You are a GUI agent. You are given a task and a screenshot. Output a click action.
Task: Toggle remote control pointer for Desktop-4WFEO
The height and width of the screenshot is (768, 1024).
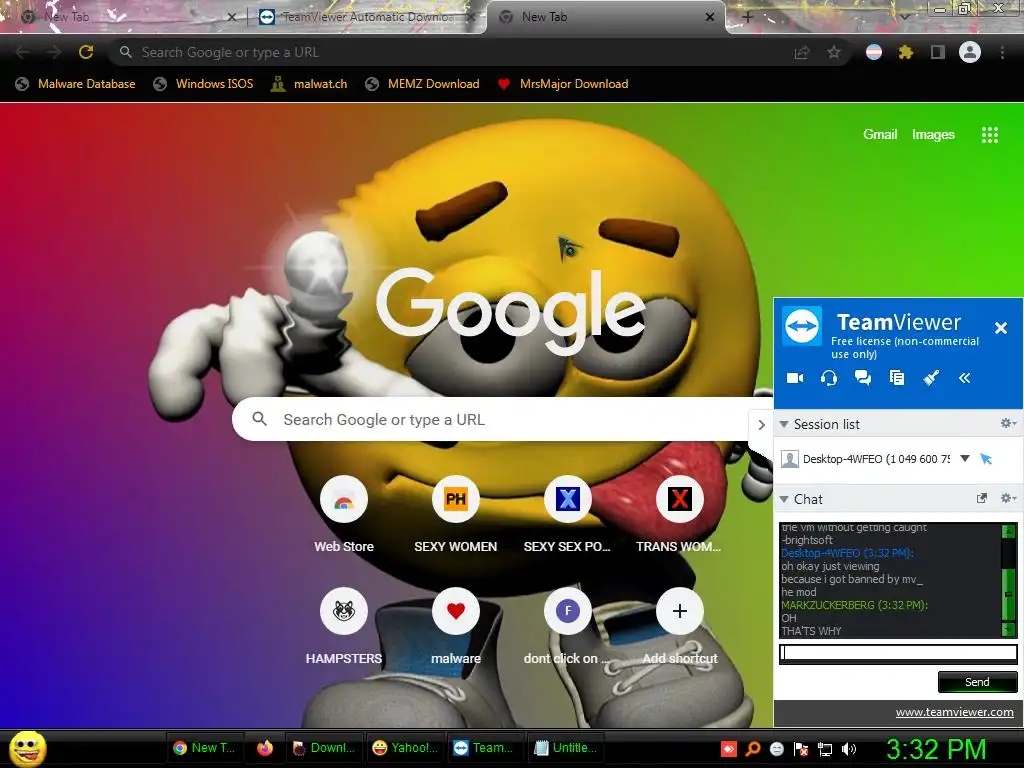tap(986, 459)
